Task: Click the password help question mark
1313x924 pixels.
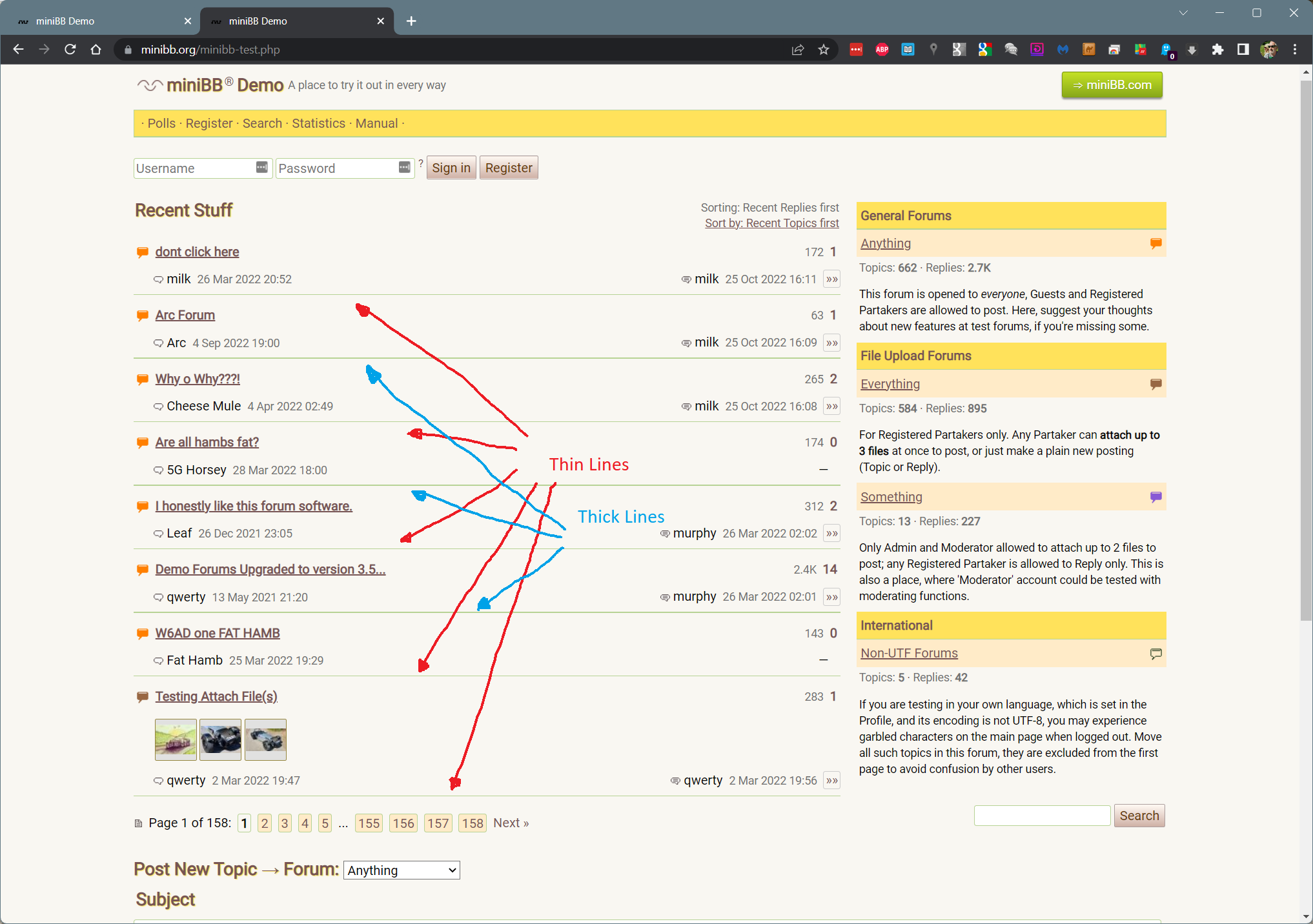Action: tap(421, 163)
